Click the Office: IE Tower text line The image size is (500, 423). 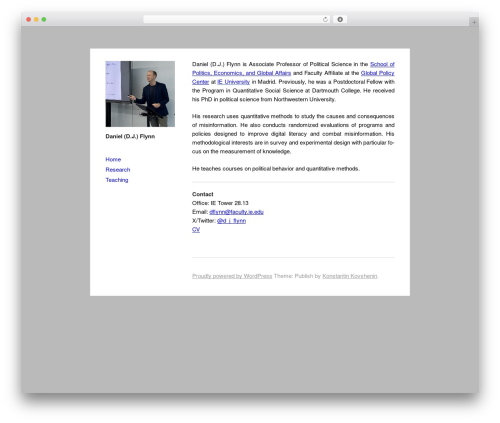(220, 203)
